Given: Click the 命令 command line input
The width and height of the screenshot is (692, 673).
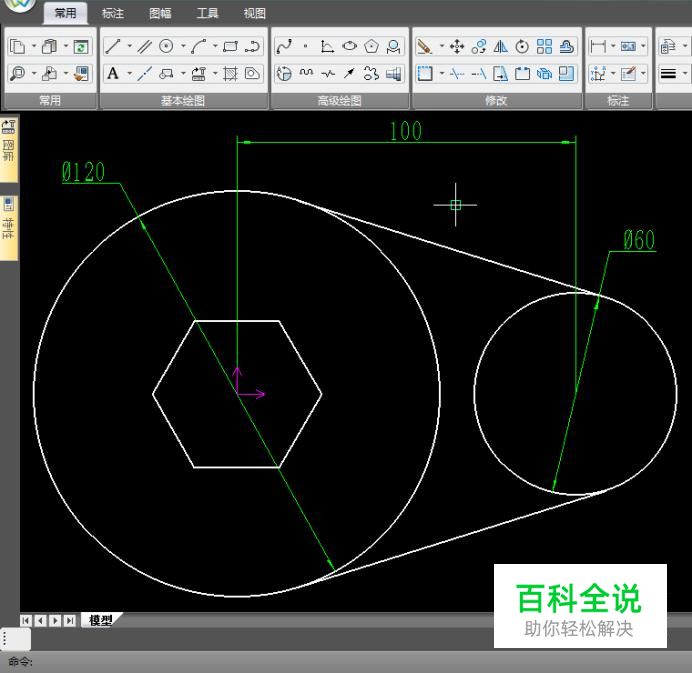Looking at the screenshot, I should coord(346,662).
